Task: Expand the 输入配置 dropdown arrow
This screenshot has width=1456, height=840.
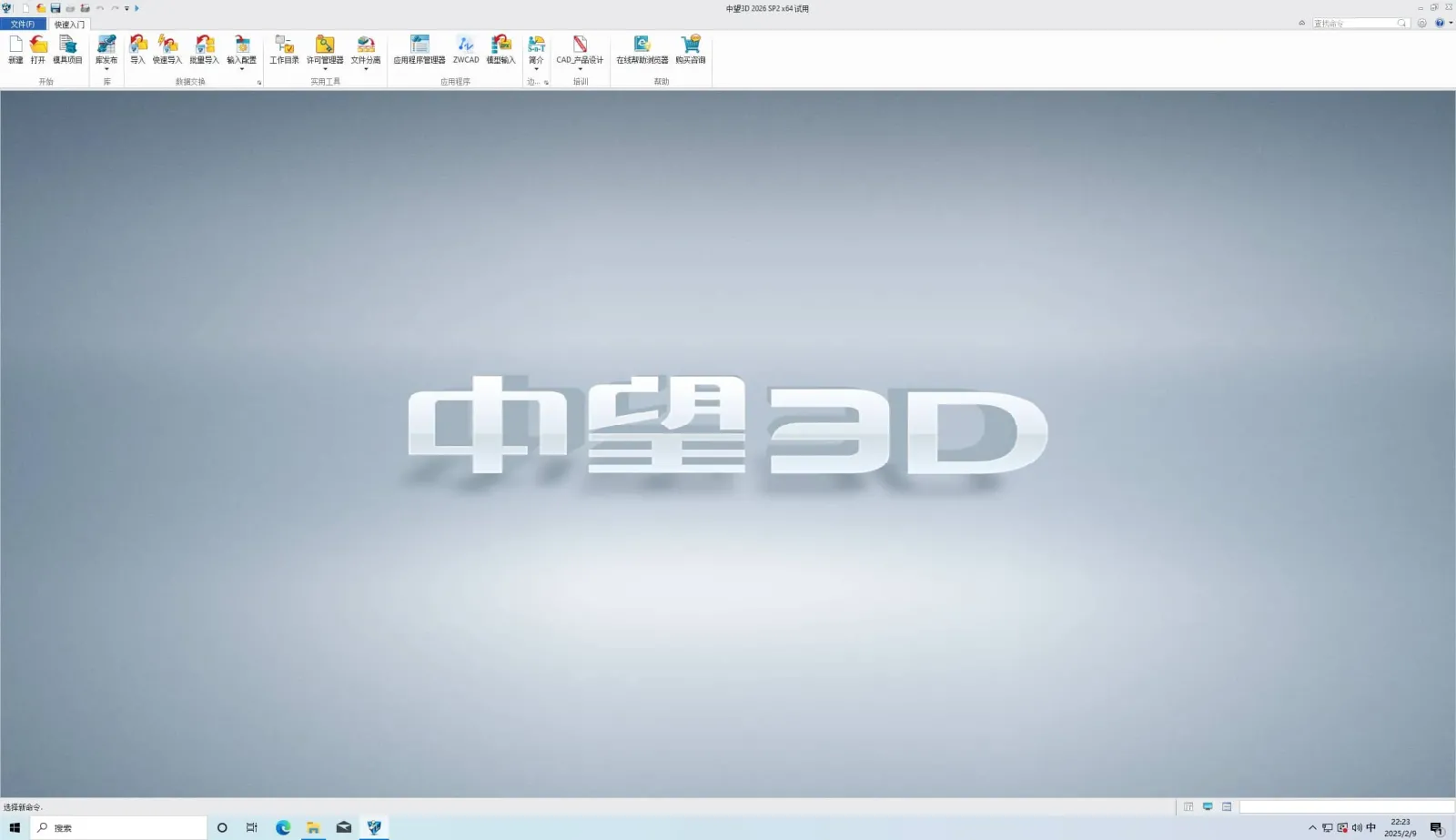Action: [x=242, y=69]
